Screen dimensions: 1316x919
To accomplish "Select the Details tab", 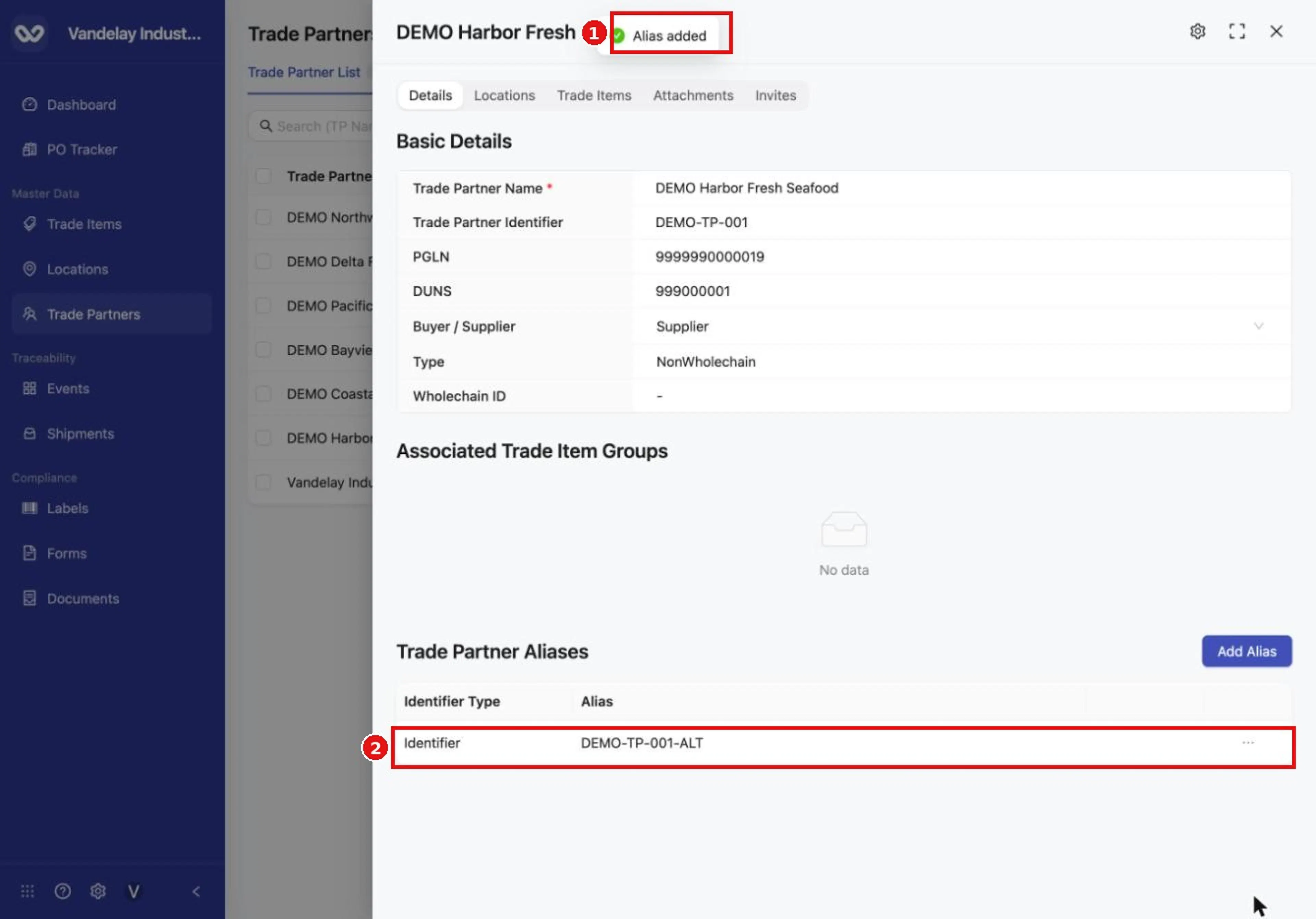I will [x=430, y=95].
